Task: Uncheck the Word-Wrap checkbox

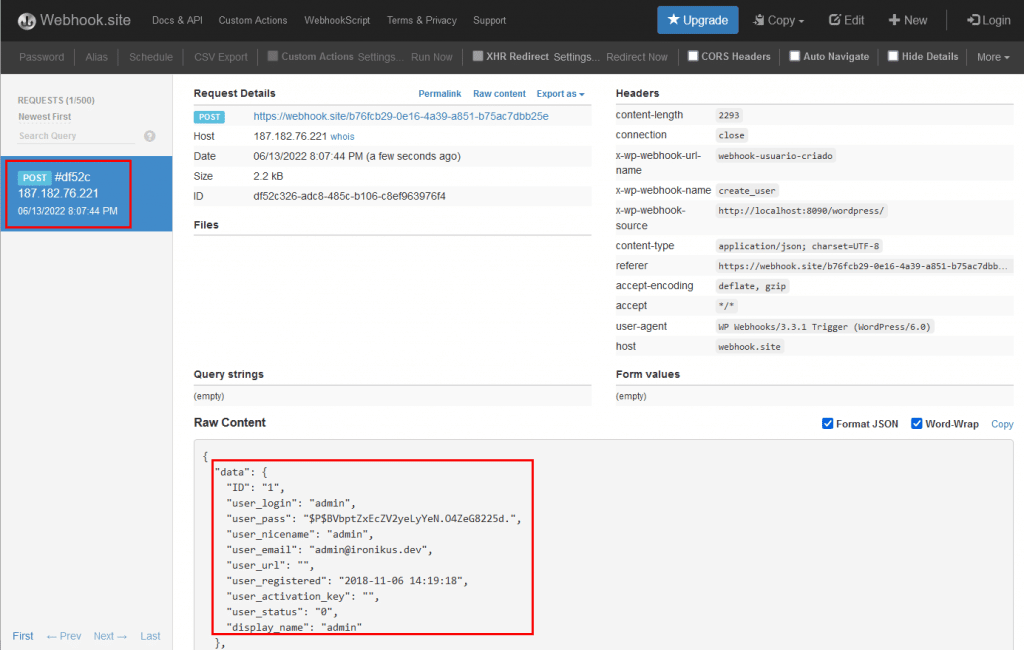Action: [x=917, y=423]
